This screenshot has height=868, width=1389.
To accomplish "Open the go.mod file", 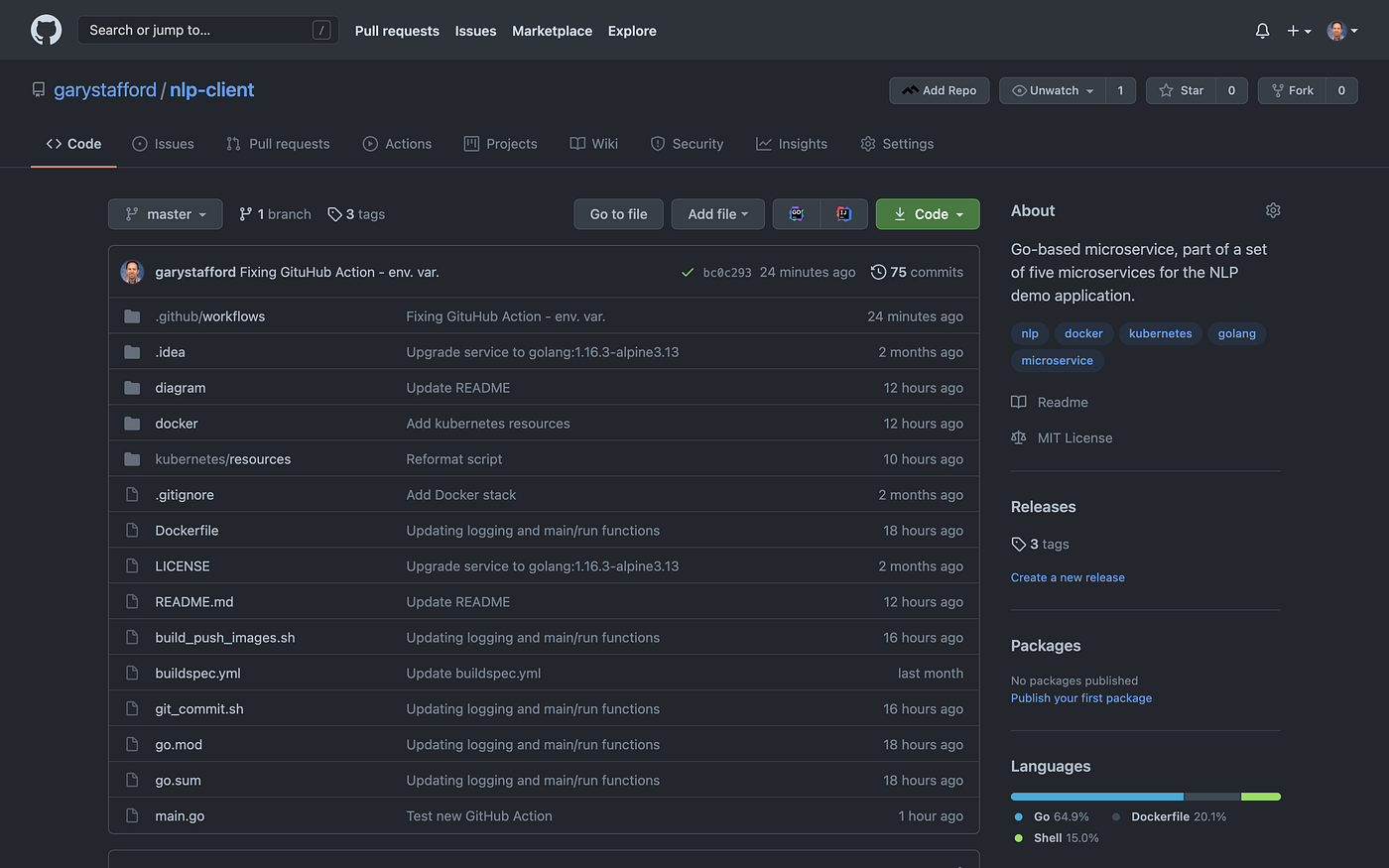I will (x=179, y=745).
